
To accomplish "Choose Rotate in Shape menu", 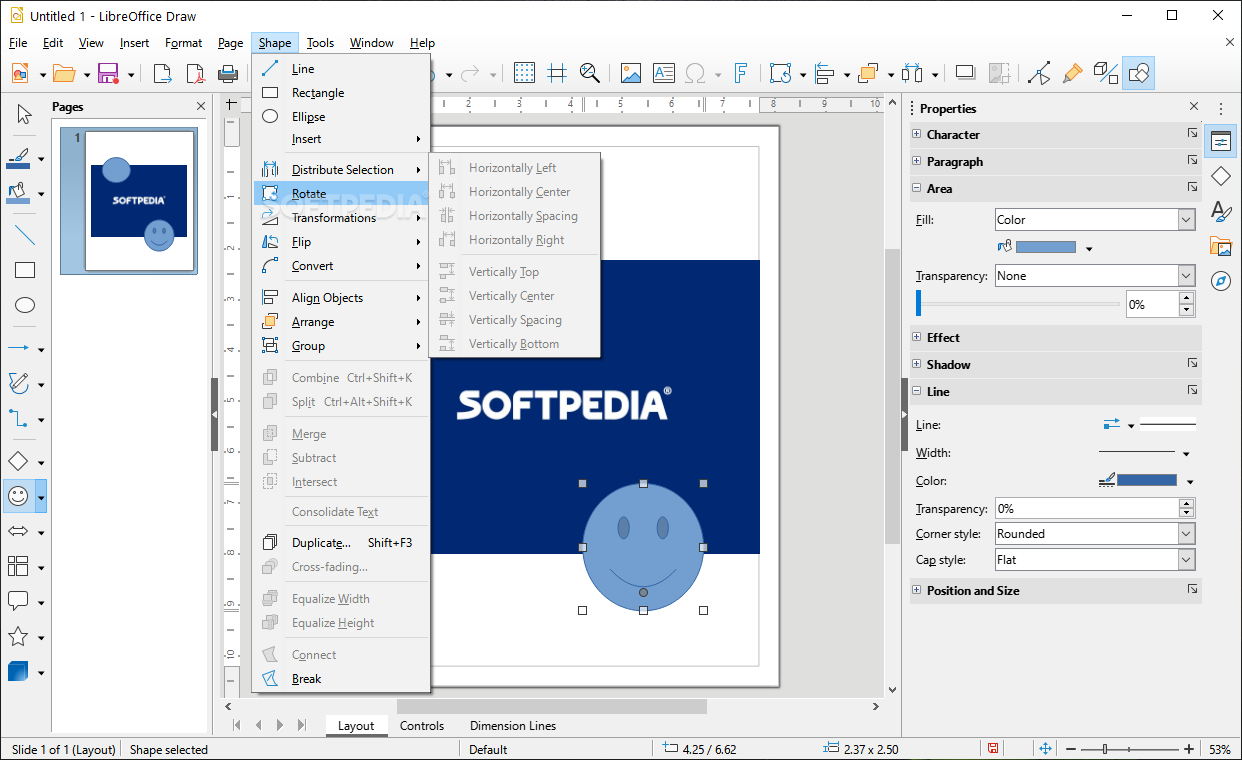I will click(341, 194).
